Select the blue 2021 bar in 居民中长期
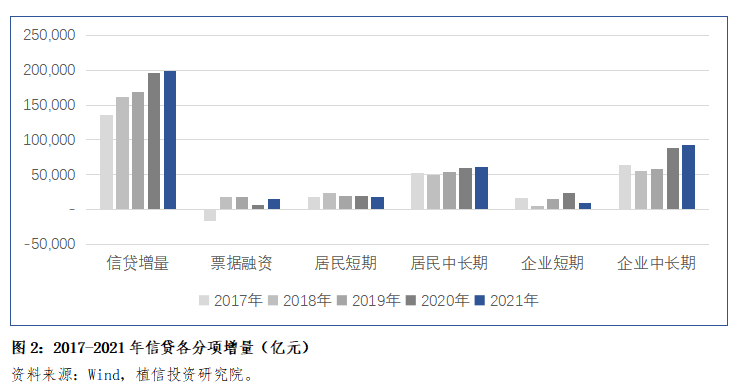The height and width of the screenshot is (387, 737). 481,188
